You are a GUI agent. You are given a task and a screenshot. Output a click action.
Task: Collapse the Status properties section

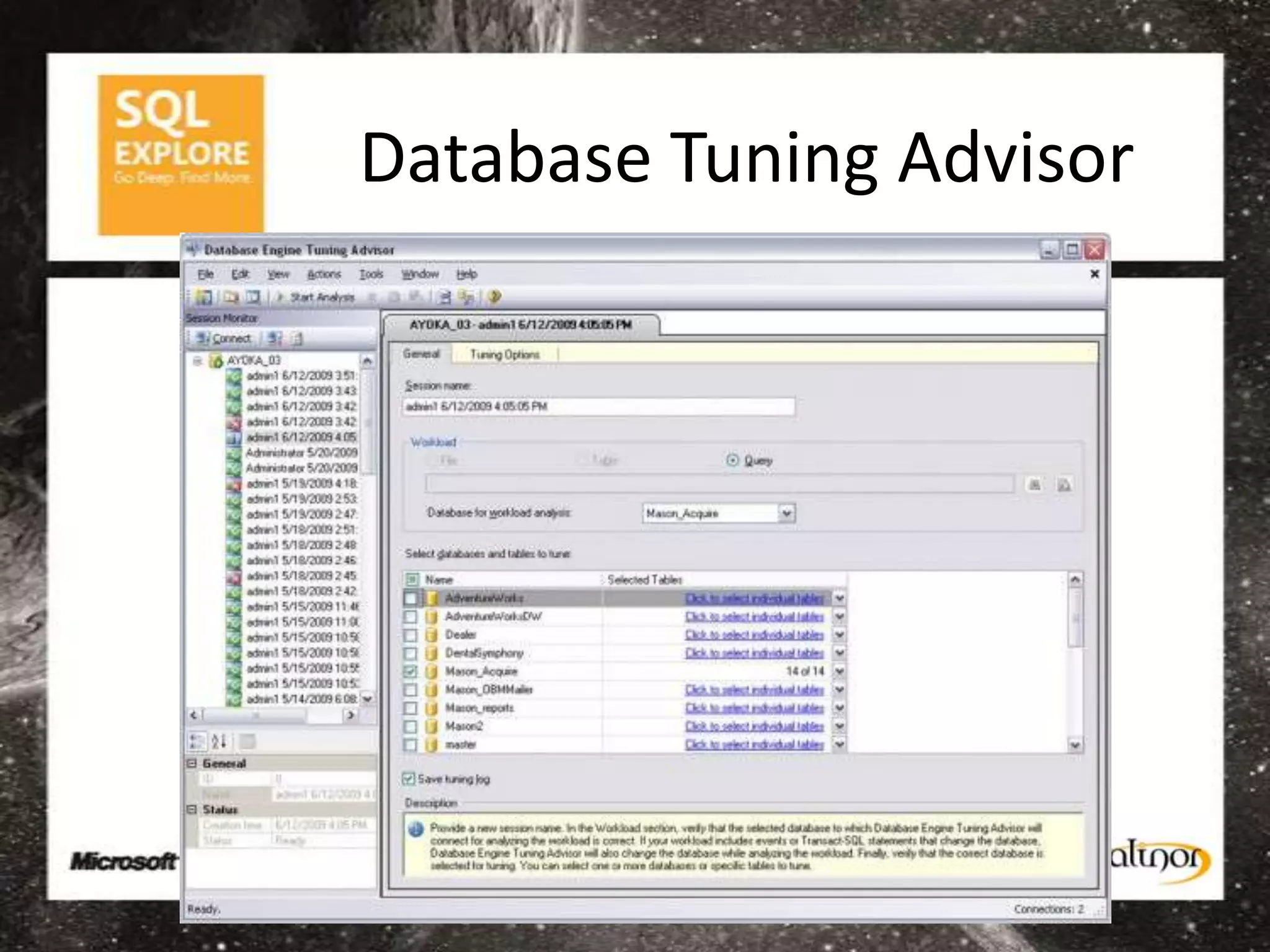(x=192, y=809)
